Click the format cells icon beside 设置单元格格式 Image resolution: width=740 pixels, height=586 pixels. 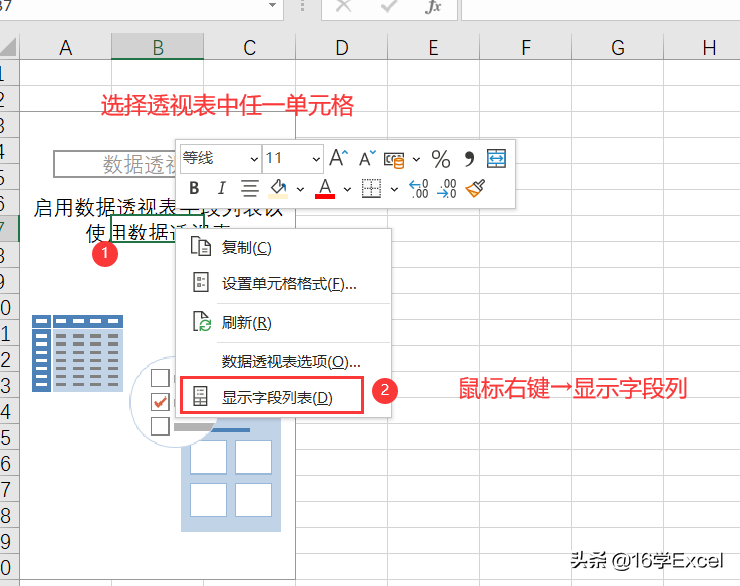pos(201,282)
